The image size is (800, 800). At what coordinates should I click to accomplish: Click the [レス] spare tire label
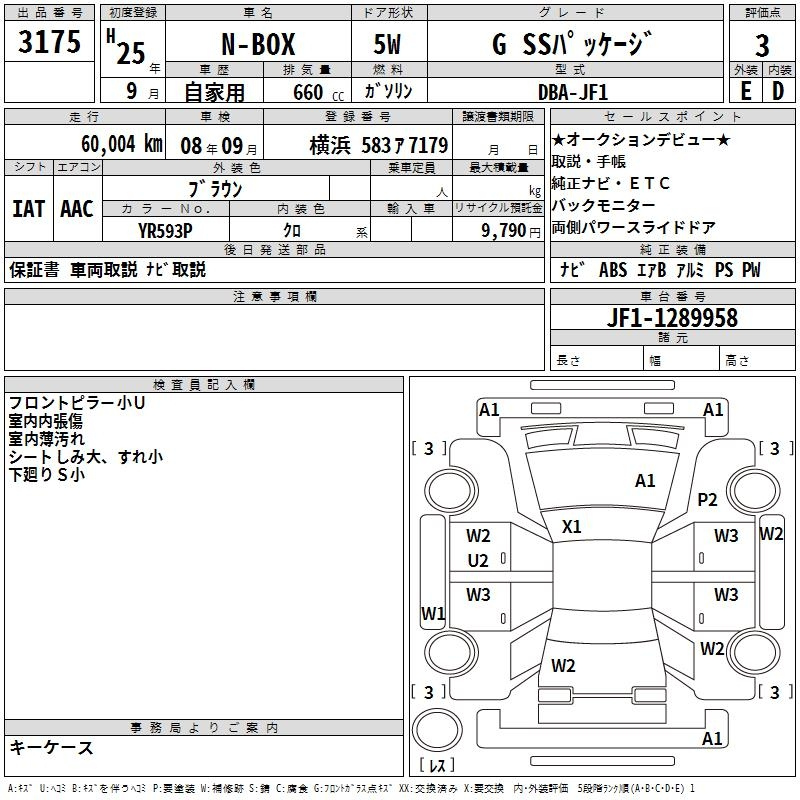[437, 765]
